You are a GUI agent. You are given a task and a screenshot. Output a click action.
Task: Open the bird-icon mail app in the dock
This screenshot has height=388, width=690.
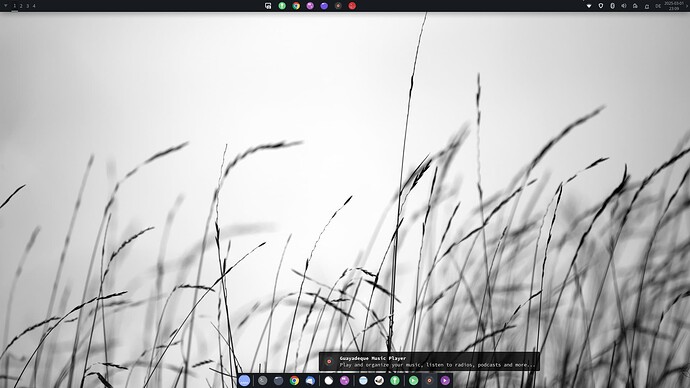tap(379, 381)
